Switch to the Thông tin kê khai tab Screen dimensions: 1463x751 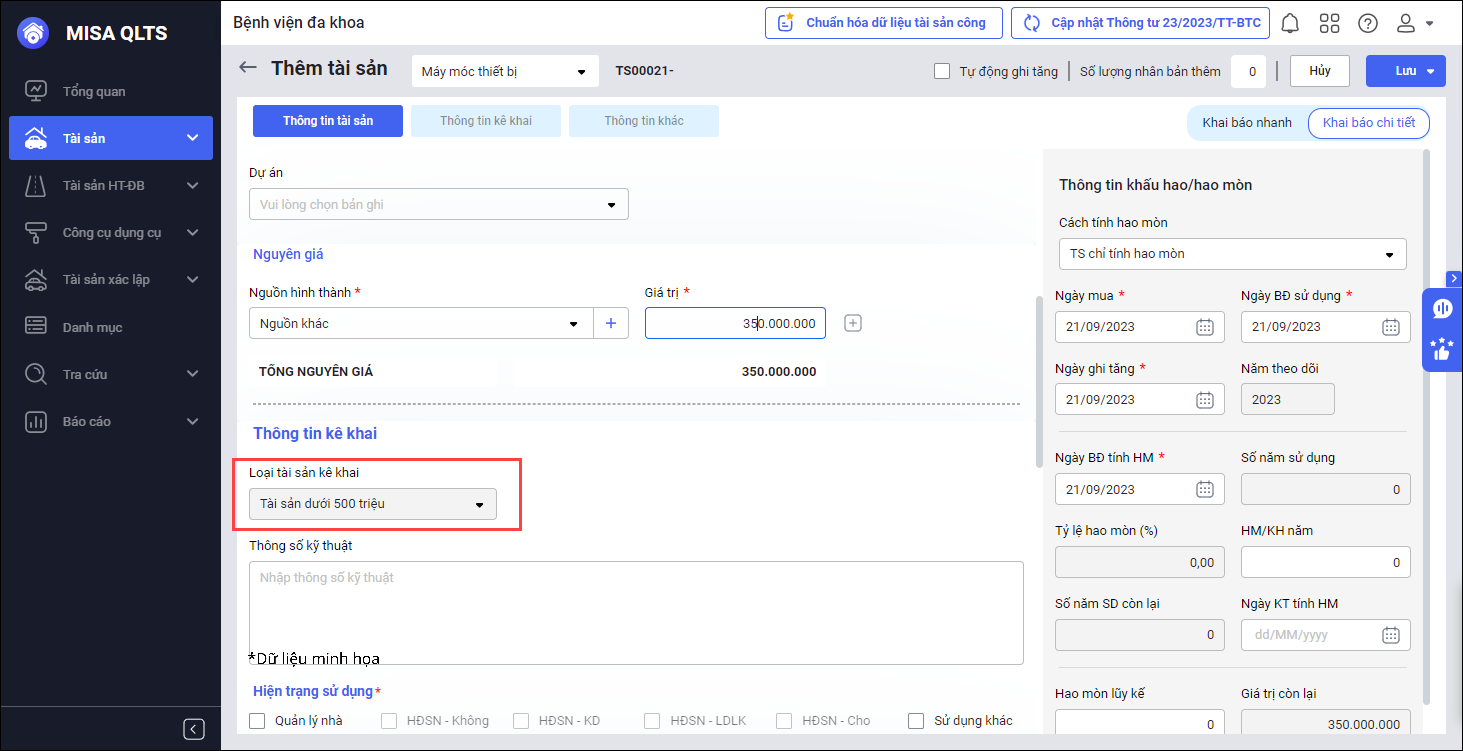click(x=486, y=121)
